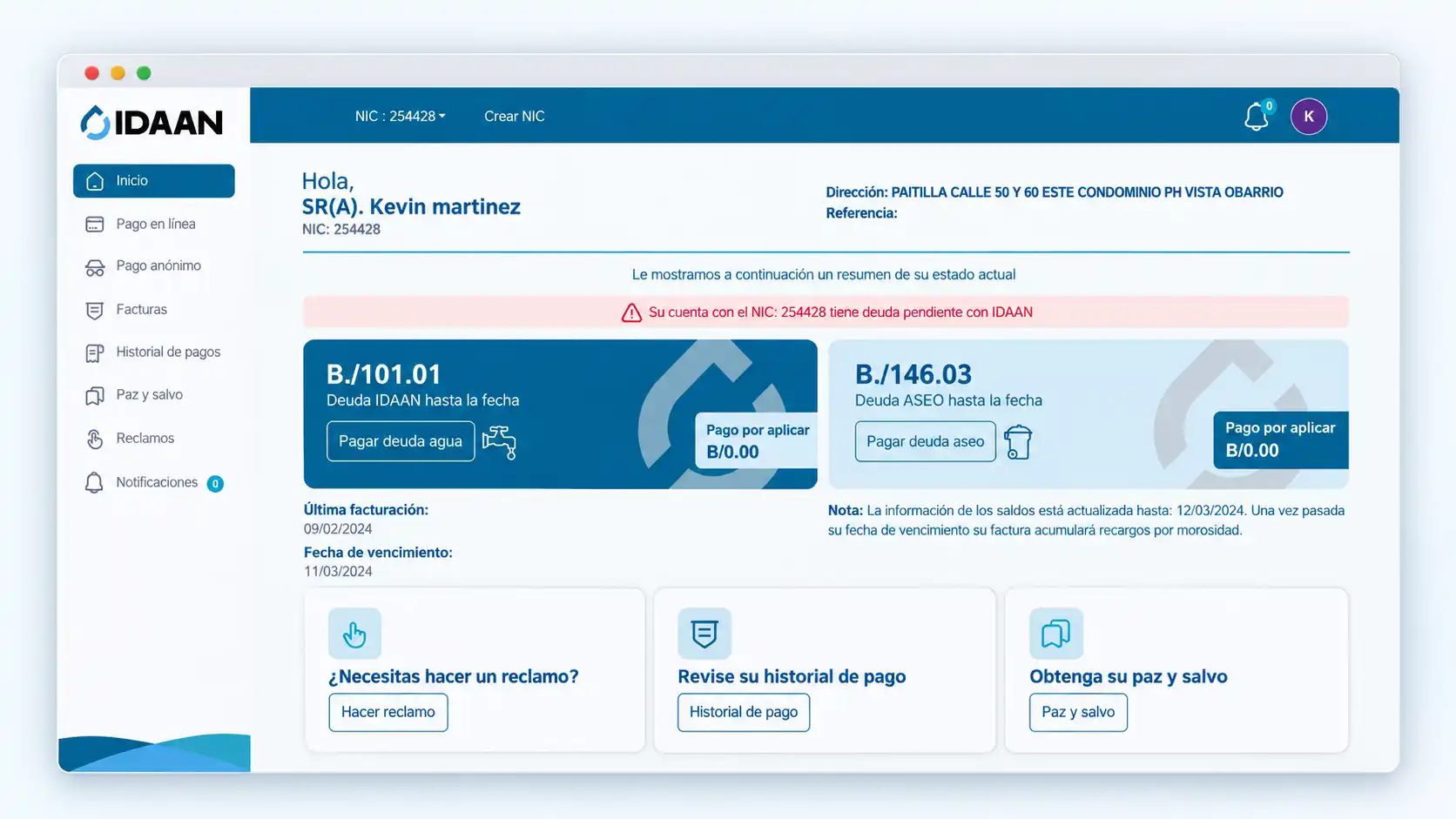
Task: Click the trash bin icon
Action: point(1018,441)
